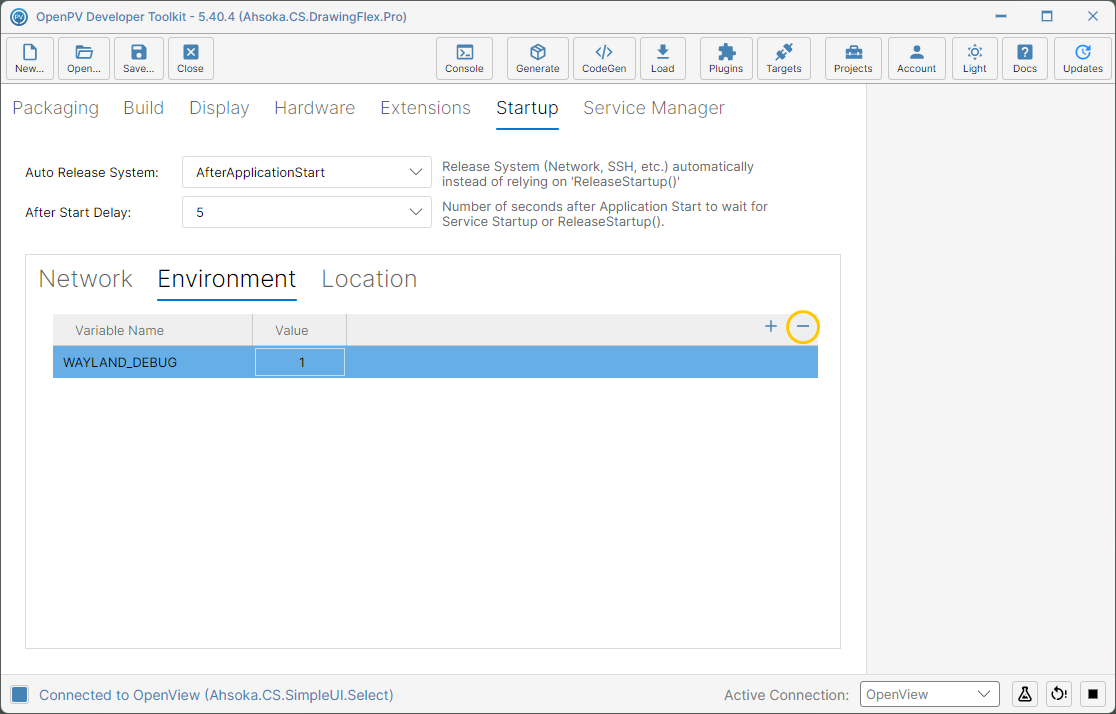Open the Location sub-tab
Screen dimensions: 1116x714
(x=369, y=279)
